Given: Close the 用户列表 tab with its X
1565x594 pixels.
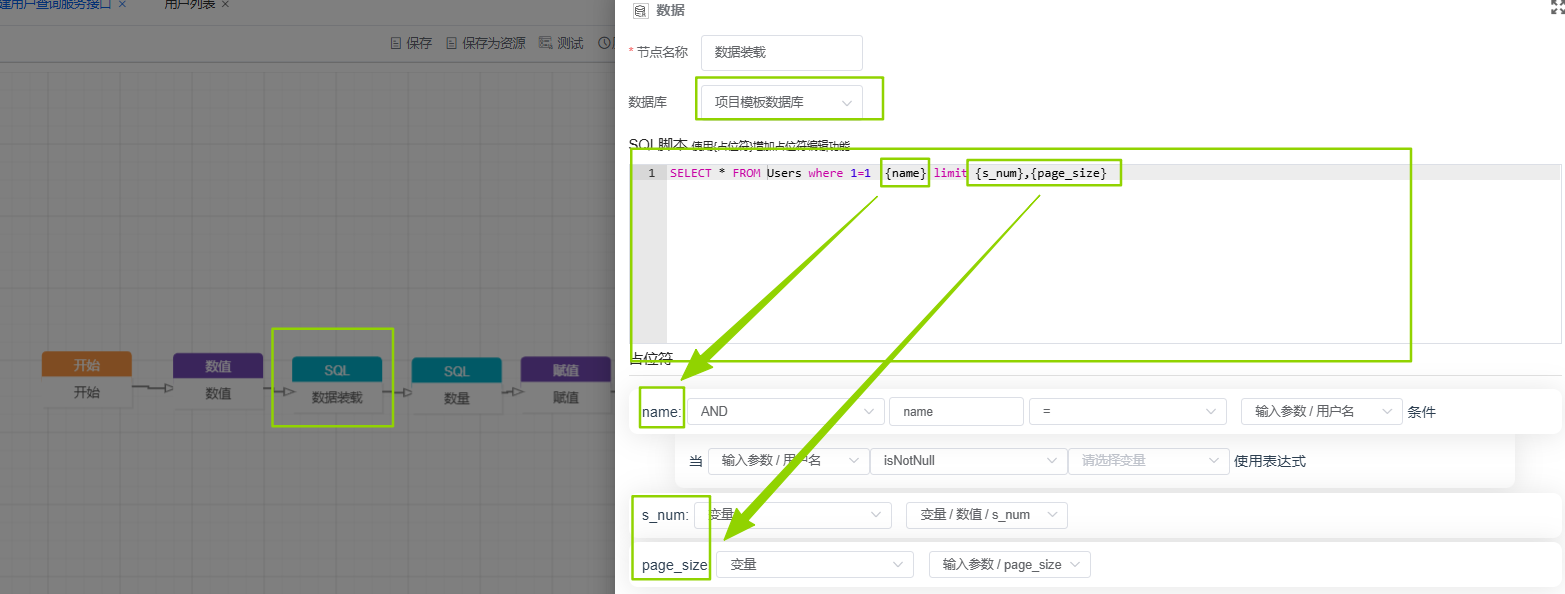Looking at the screenshot, I should (225, 4).
